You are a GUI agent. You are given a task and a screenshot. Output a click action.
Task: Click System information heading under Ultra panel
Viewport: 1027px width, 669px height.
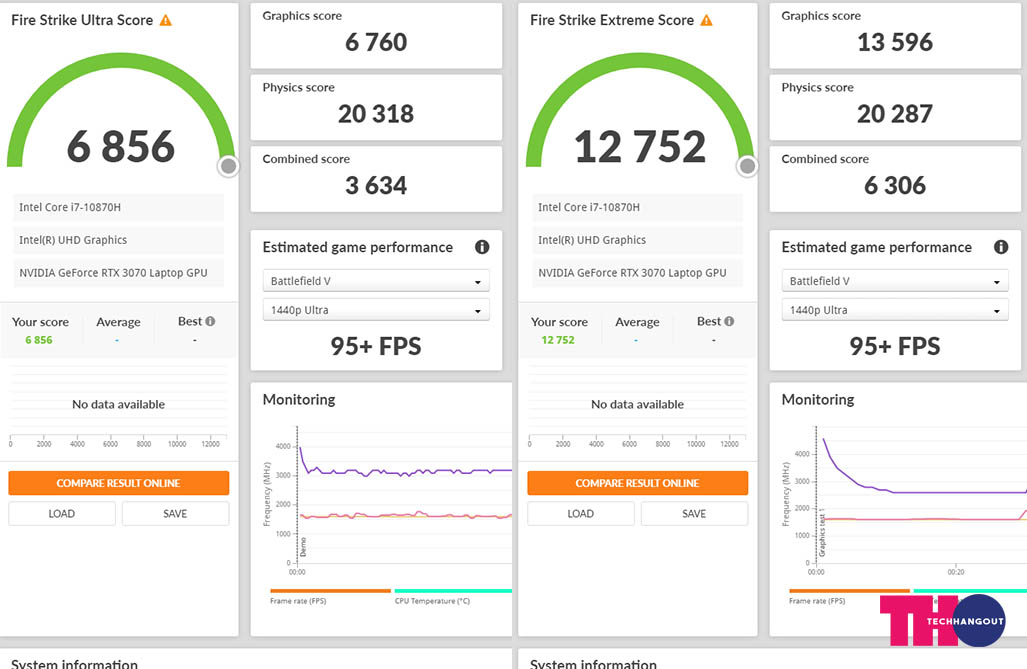[x=75, y=663]
